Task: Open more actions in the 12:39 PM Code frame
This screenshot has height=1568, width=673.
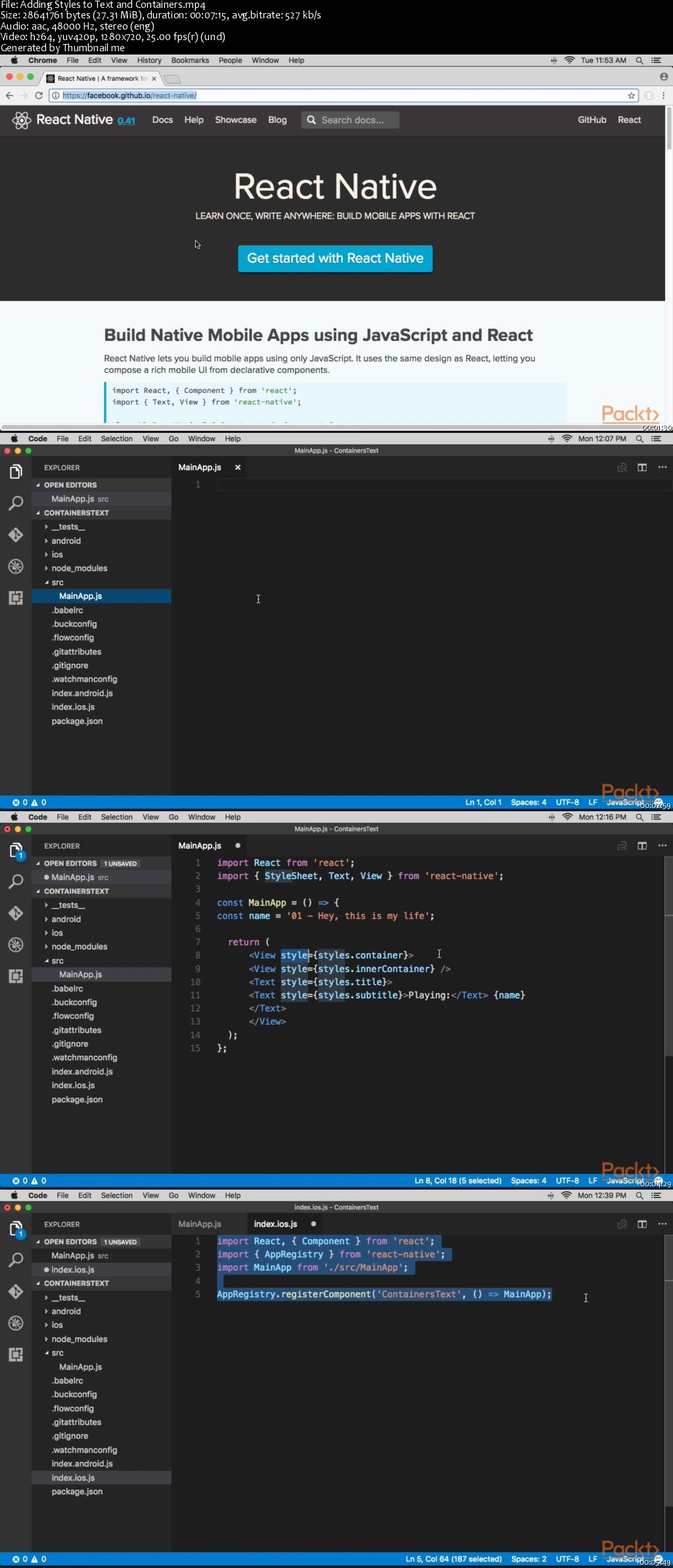Action: pyautogui.click(x=662, y=1224)
